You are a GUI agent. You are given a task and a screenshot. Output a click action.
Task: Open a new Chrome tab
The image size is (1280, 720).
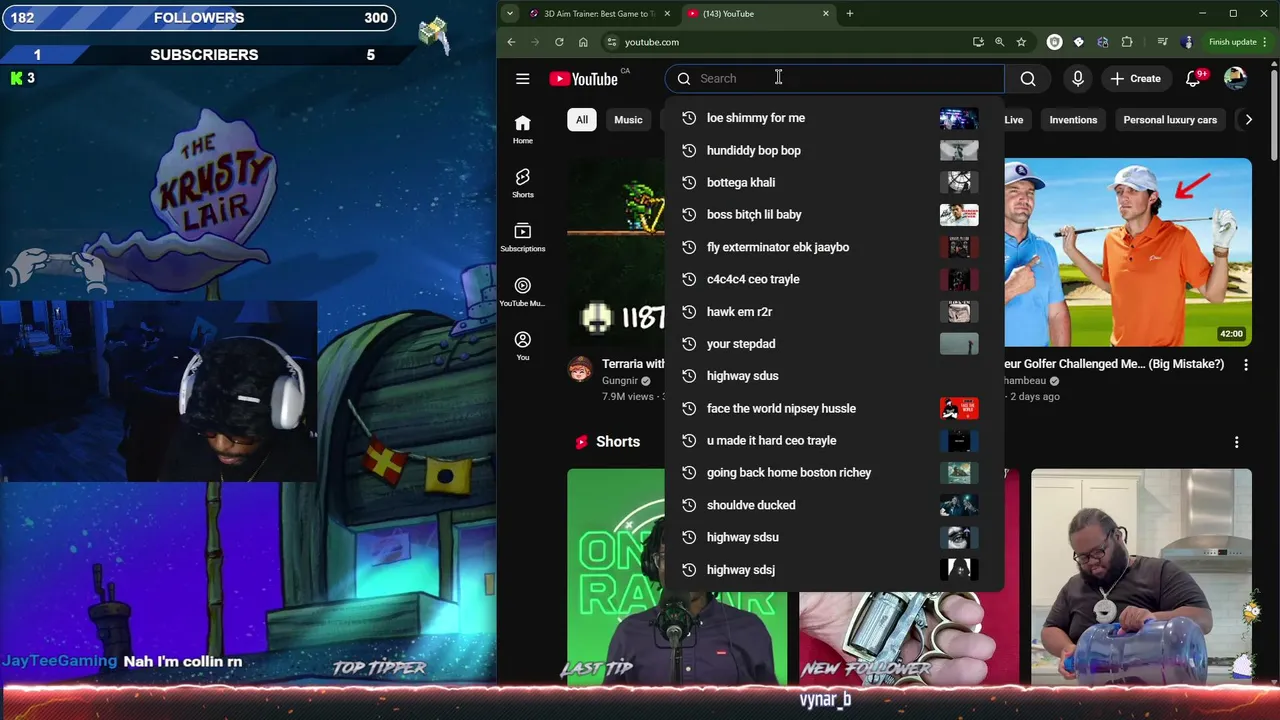coord(850,14)
